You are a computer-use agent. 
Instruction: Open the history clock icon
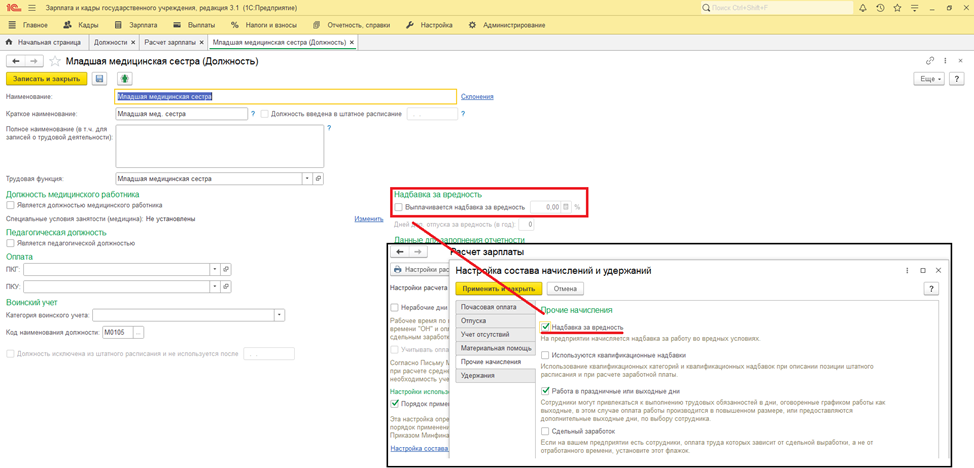880,8
